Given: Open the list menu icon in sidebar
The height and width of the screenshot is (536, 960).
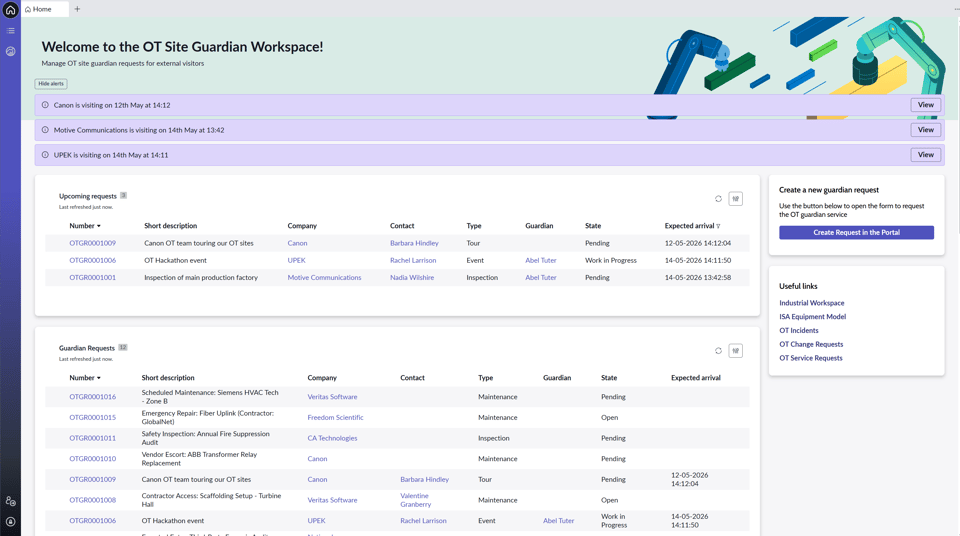Looking at the screenshot, I should pos(10,31).
